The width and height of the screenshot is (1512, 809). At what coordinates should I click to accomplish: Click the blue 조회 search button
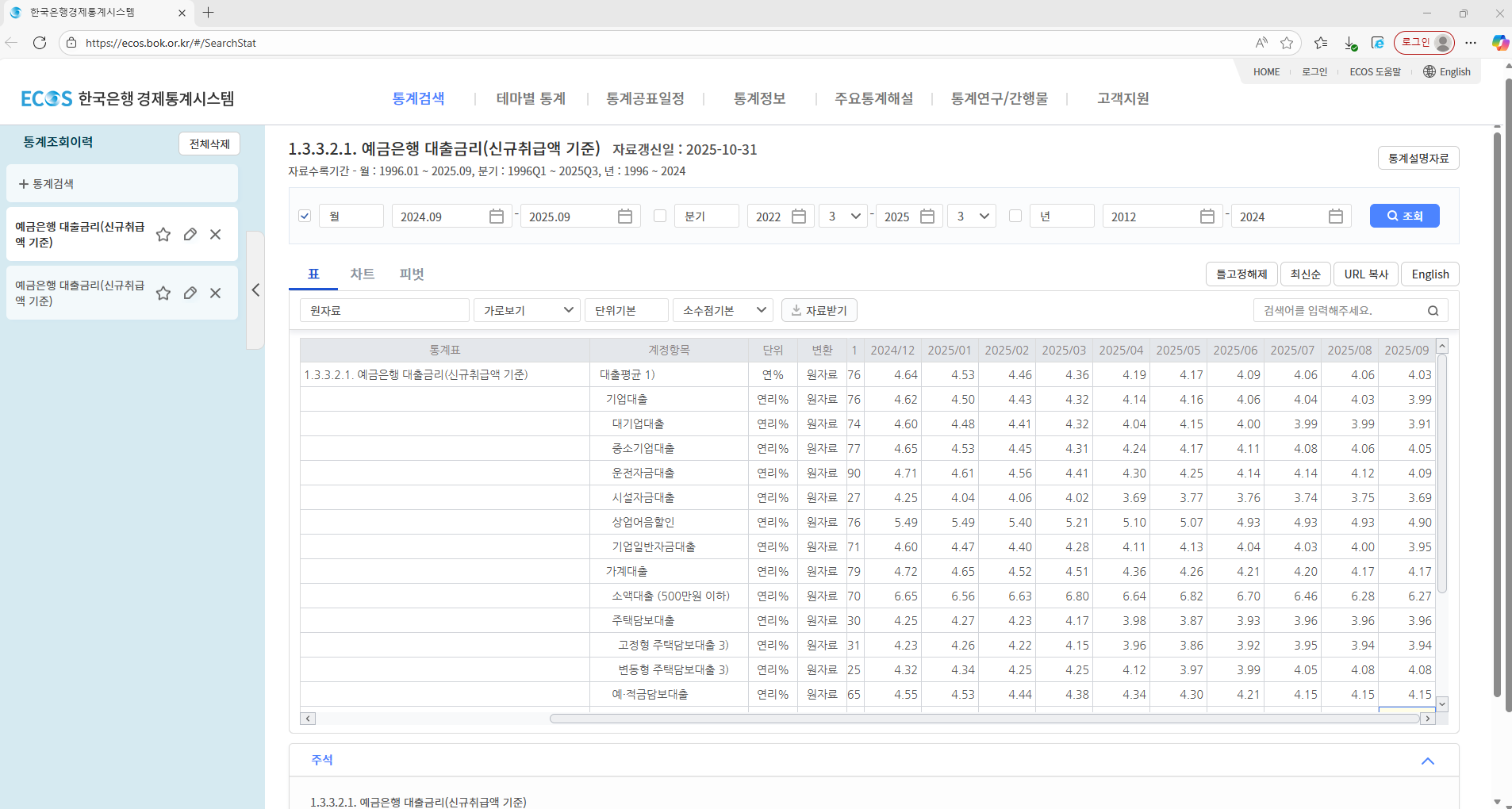(x=1404, y=216)
